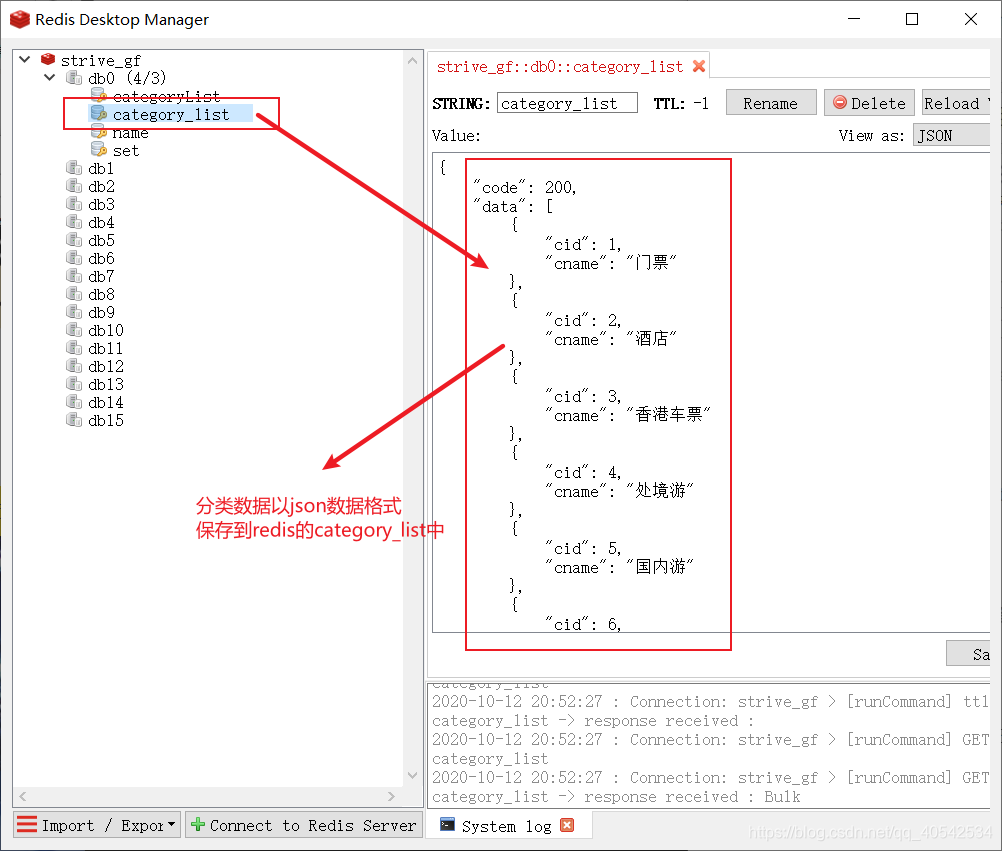Click the db10 database icon

coord(74,330)
